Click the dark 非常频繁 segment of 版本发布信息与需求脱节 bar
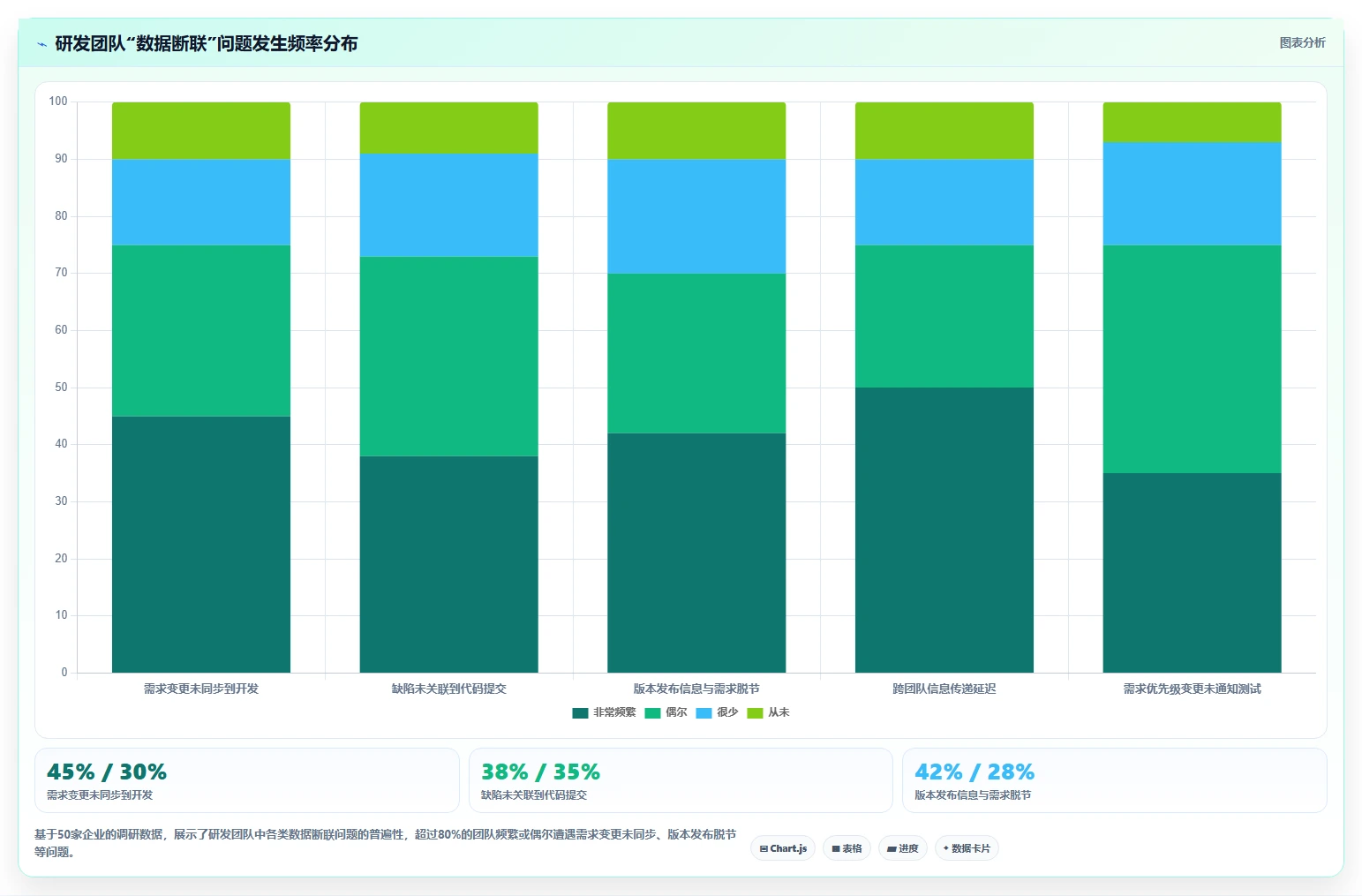The image size is (1362, 896). click(x=696, y=553)
